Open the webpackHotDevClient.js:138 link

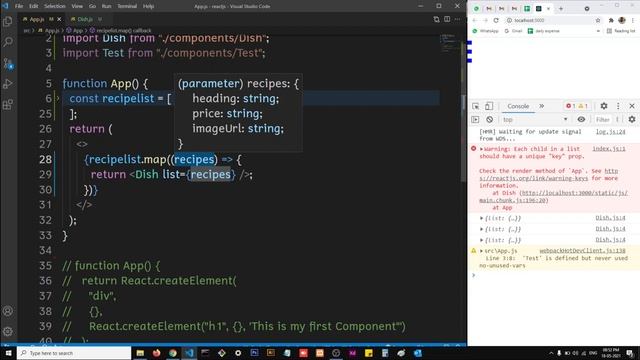(x=582, y=251)
